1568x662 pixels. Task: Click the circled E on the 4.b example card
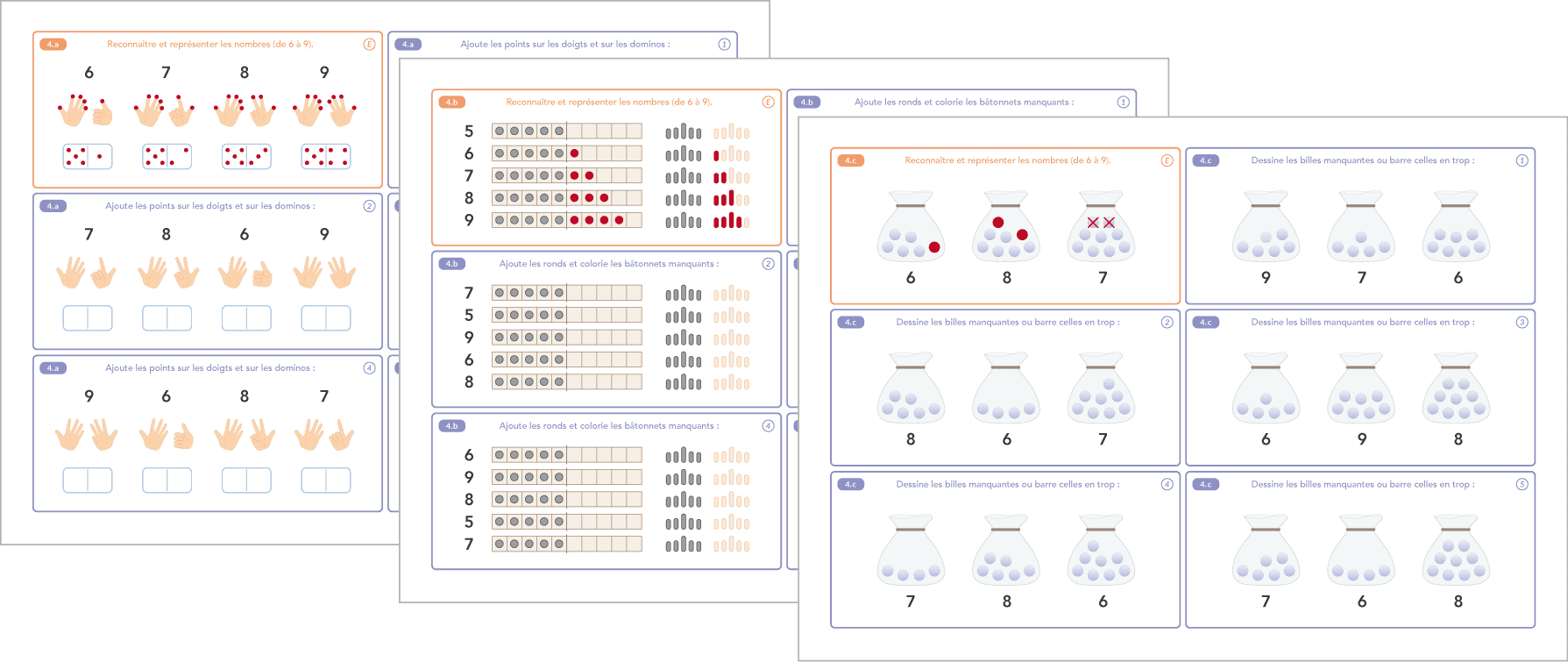768,102
